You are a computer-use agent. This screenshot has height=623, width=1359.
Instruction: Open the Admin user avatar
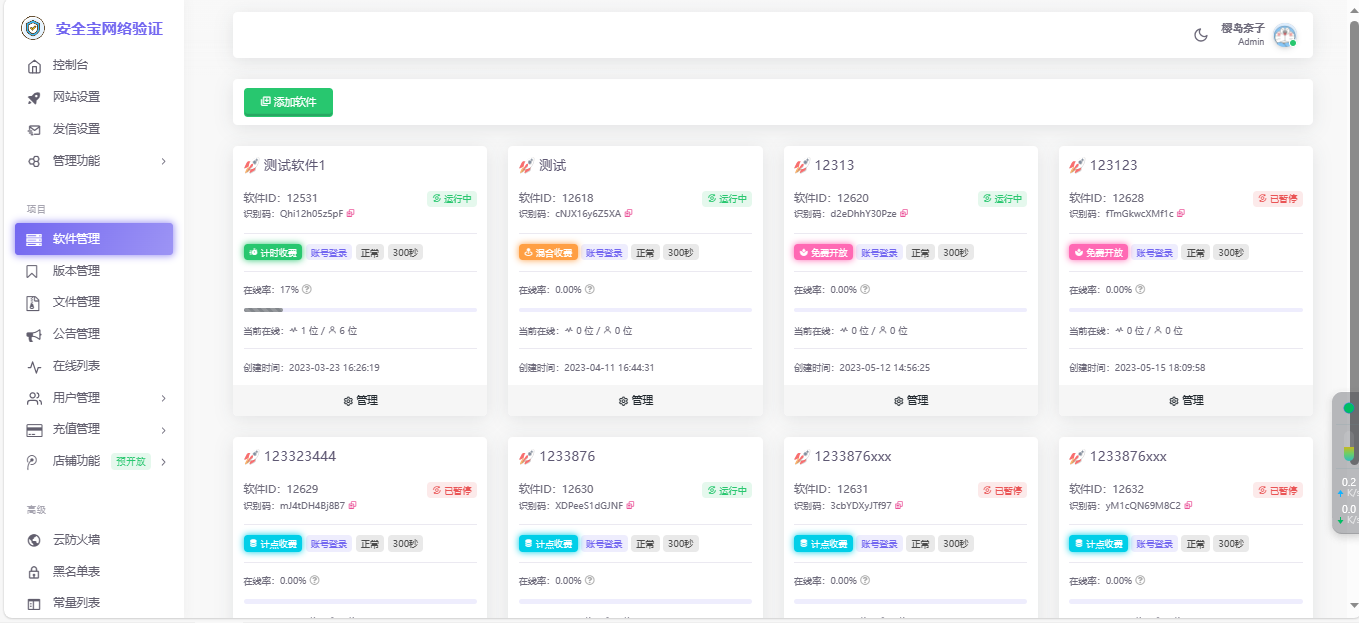[x=1285, y=35]
